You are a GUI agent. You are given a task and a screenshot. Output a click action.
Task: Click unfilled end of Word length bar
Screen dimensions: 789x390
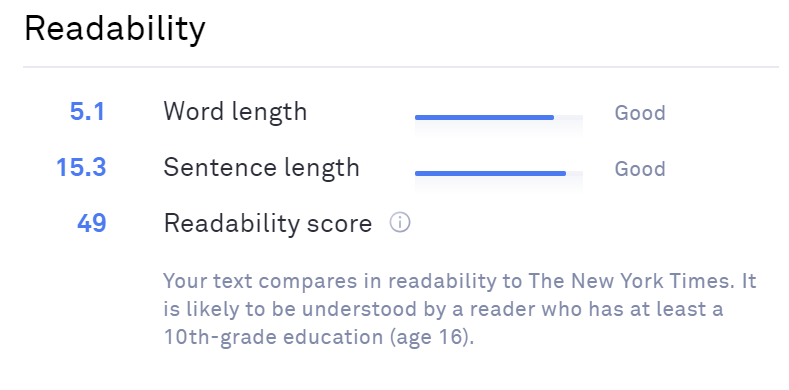pyautogui.click(x=569, y=117)
